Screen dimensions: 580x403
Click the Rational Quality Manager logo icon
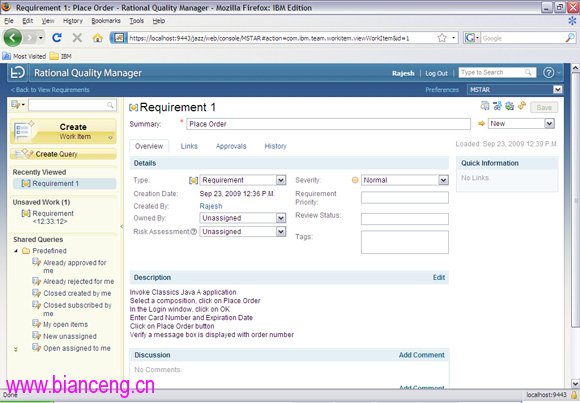[18, 73]
